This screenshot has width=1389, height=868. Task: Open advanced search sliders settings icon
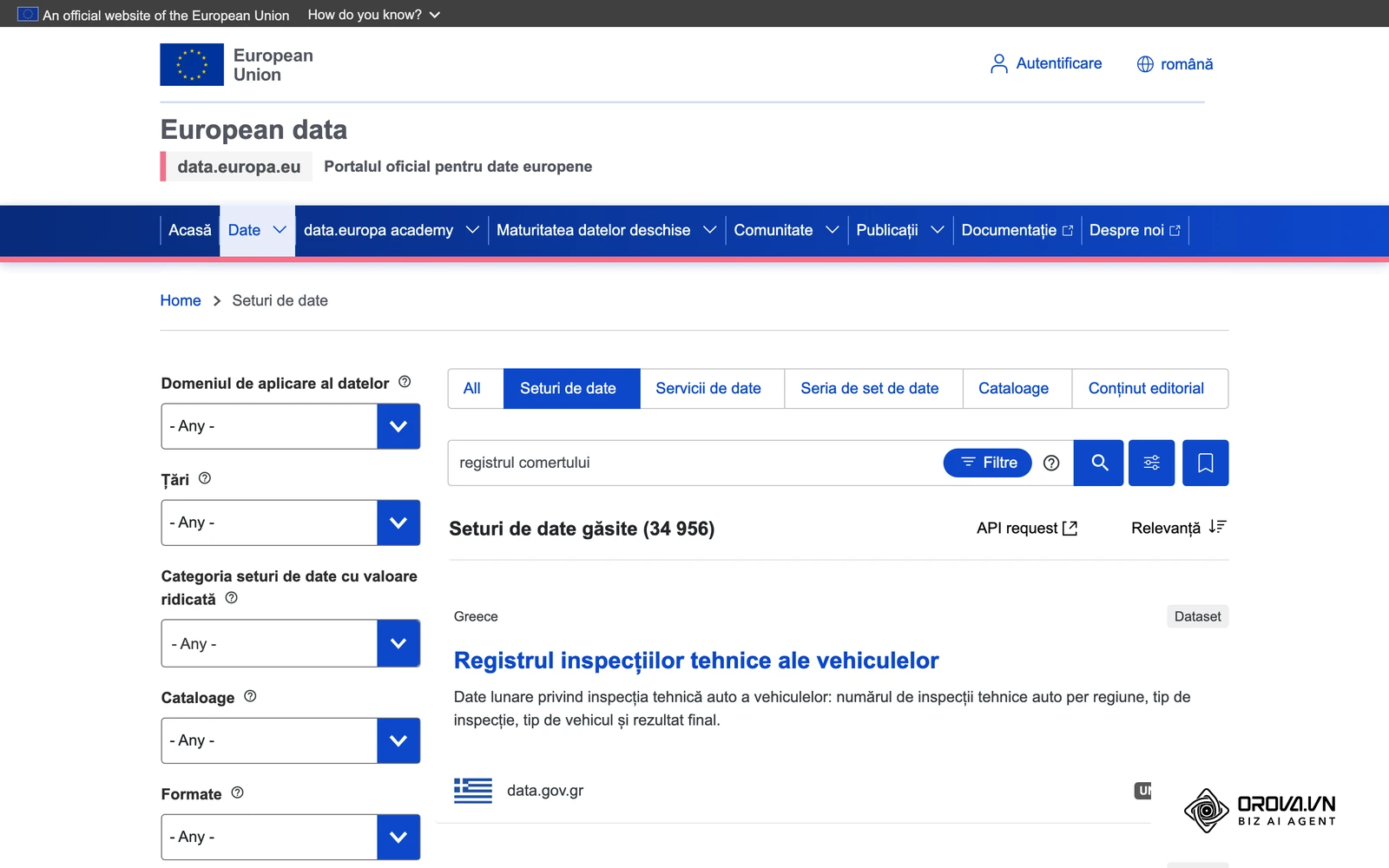[1151, 463]
